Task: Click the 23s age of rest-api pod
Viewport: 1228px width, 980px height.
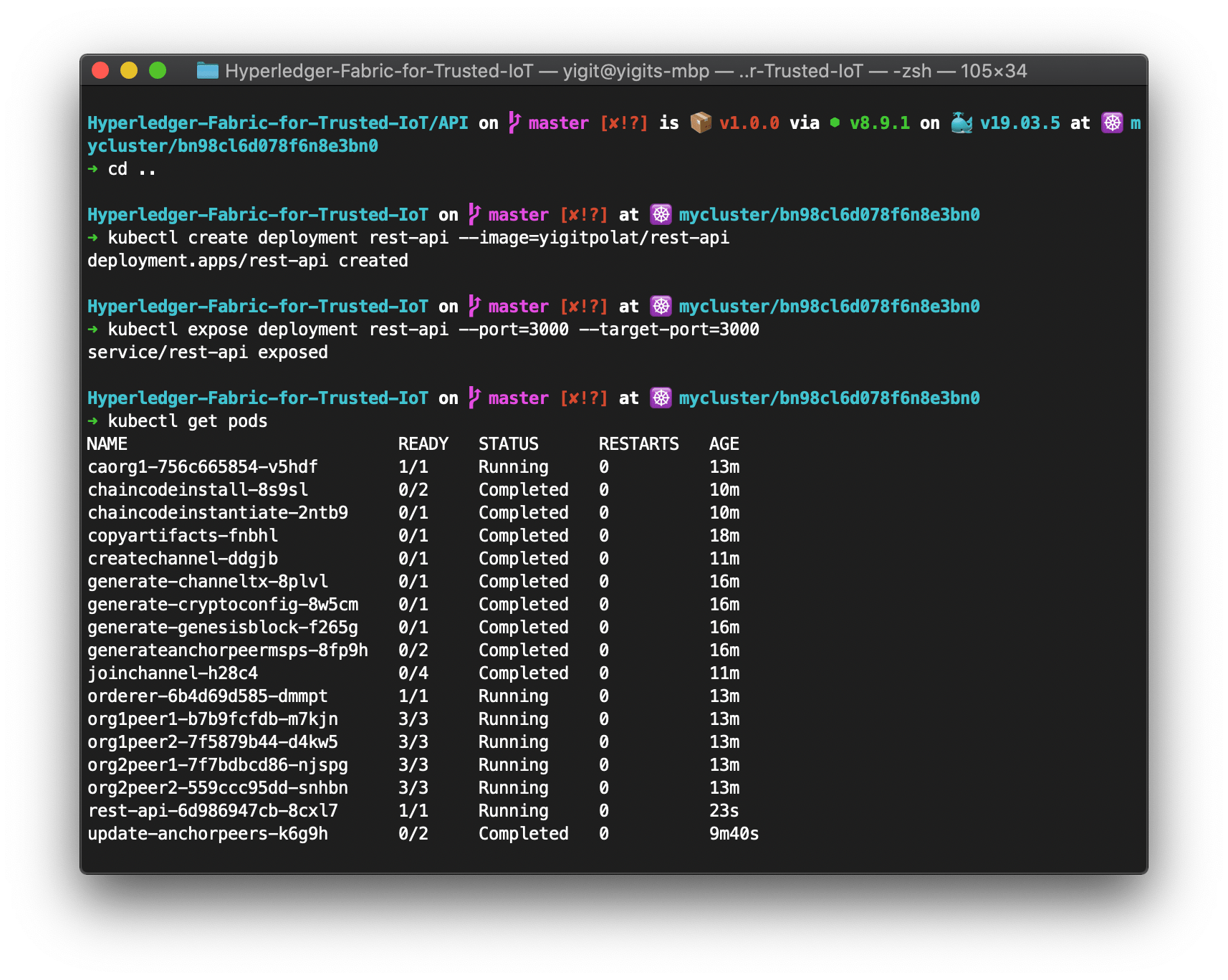Action: [x=724, y=811]
